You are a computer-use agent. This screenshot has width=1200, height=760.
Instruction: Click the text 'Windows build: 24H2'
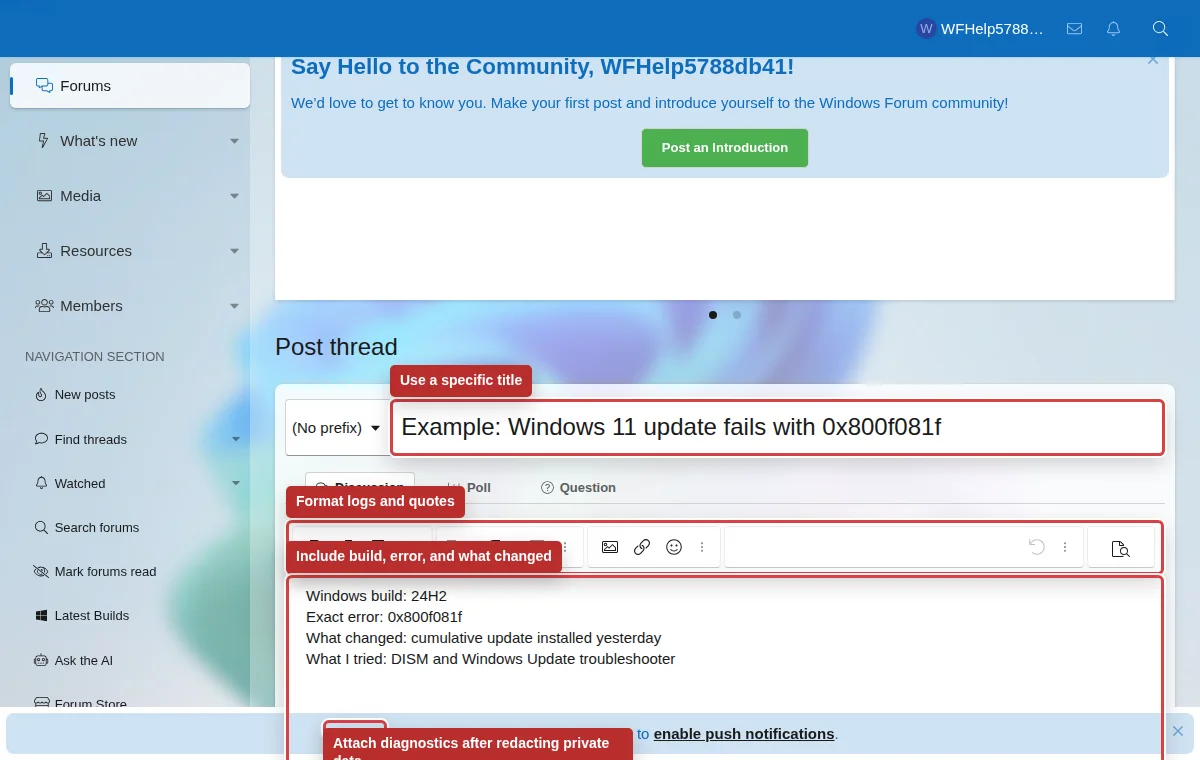pos(376,596)
